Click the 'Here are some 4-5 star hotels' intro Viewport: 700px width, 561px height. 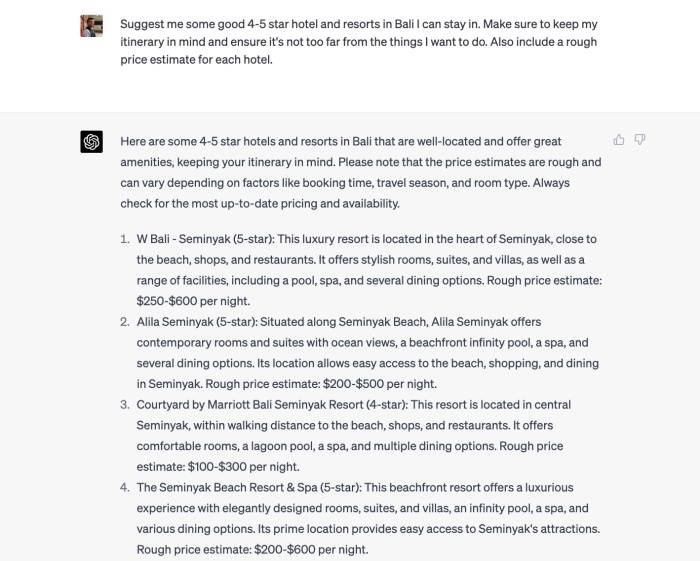[361, 172]
